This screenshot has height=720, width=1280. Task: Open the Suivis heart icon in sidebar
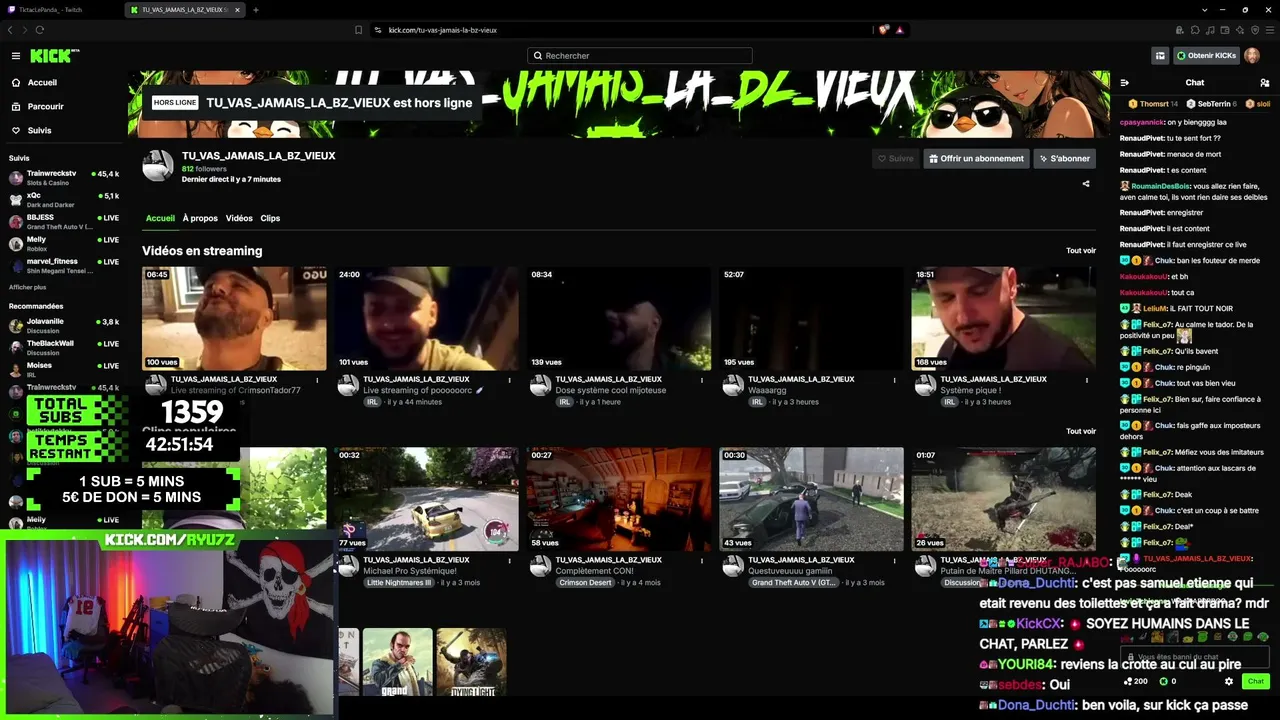[x=16, y=131]
